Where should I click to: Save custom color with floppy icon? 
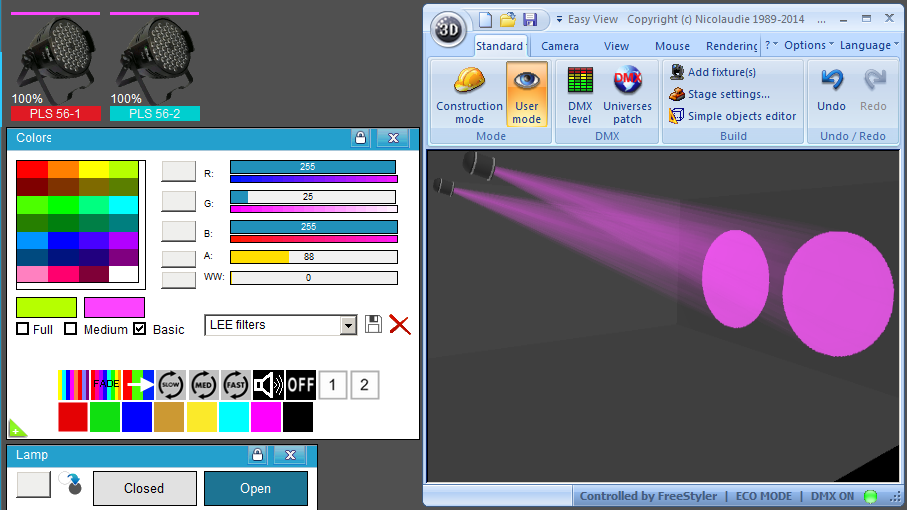(x=373, y=324)
